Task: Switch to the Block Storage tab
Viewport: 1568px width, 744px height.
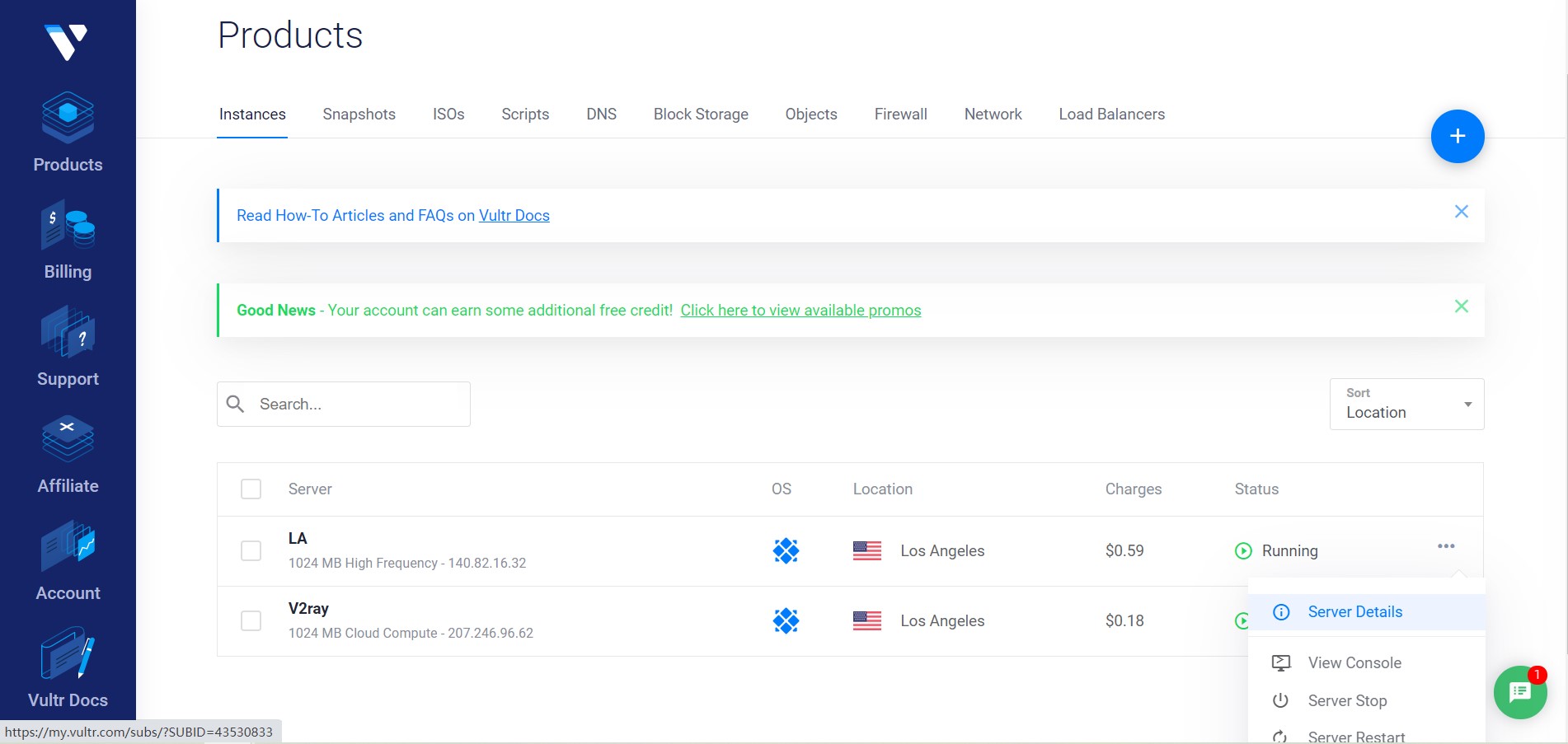Action: 701,115
